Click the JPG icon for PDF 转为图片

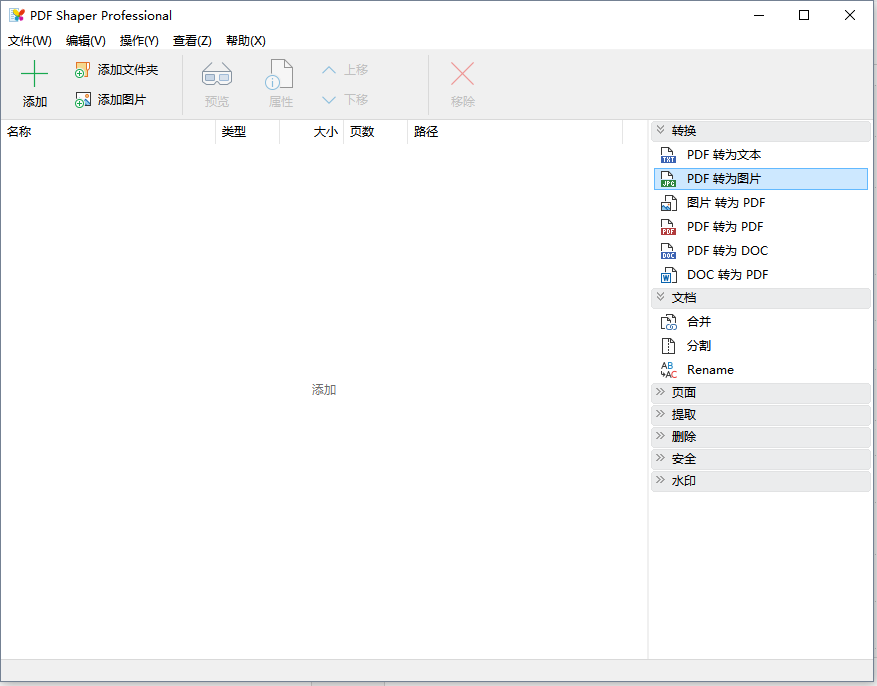click(x=668, y=179)
